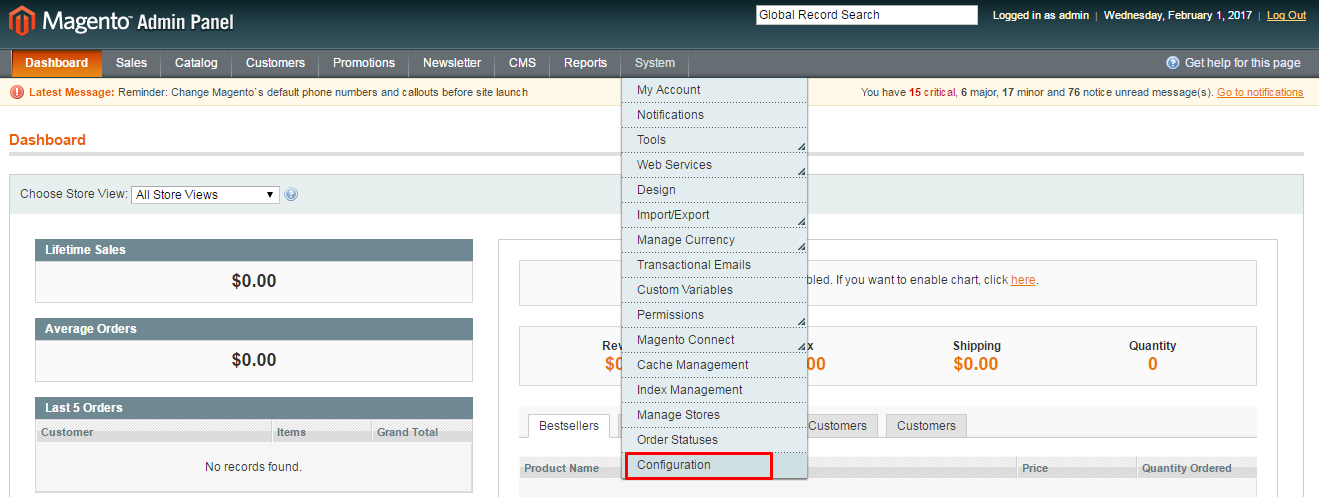Click the 'Logged in as admin' text
This screenshot has height=497, width=1319.
click(x=1039, y=15)
